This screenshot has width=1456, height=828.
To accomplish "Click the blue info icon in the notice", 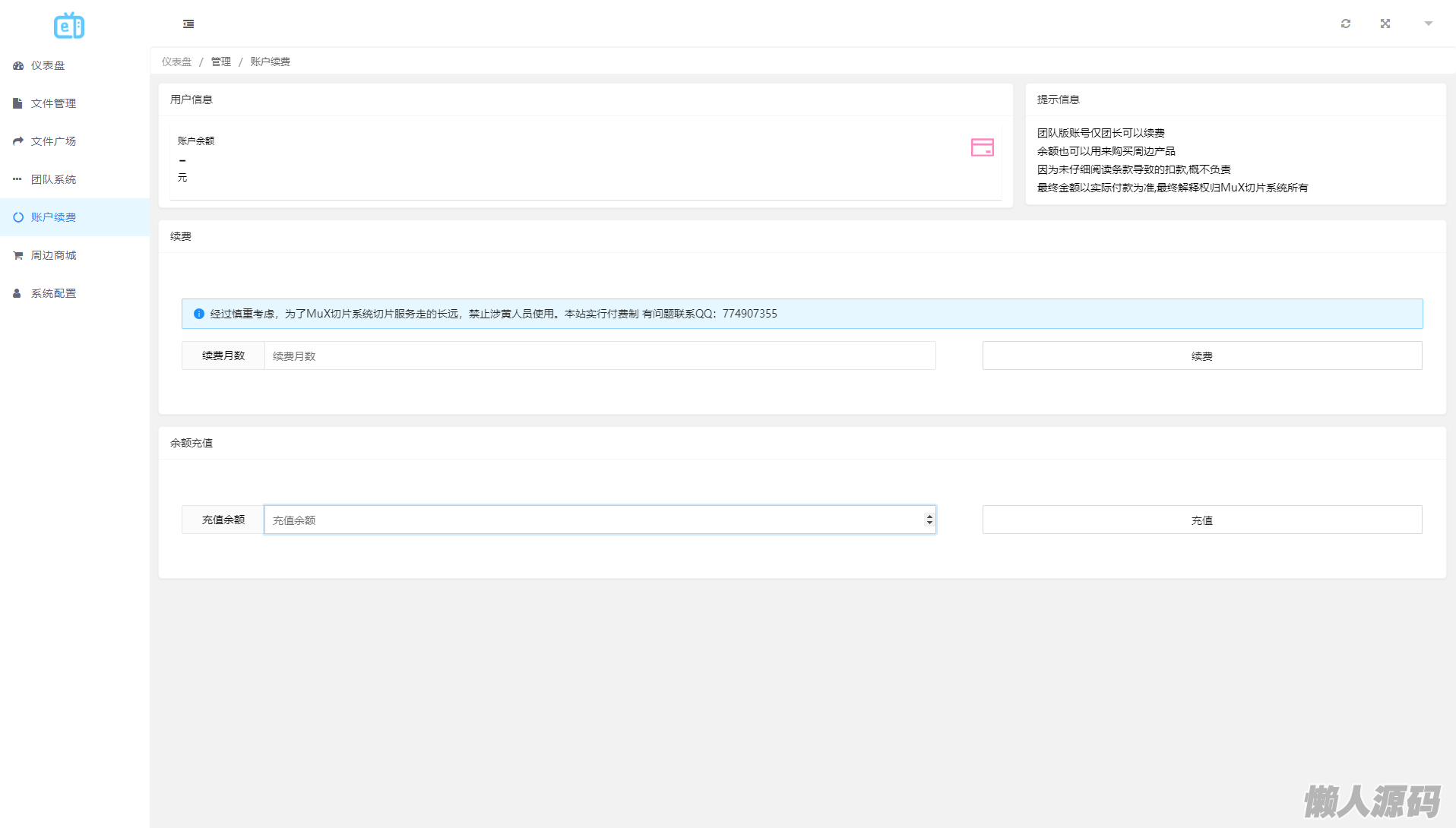I will [199, 314].
